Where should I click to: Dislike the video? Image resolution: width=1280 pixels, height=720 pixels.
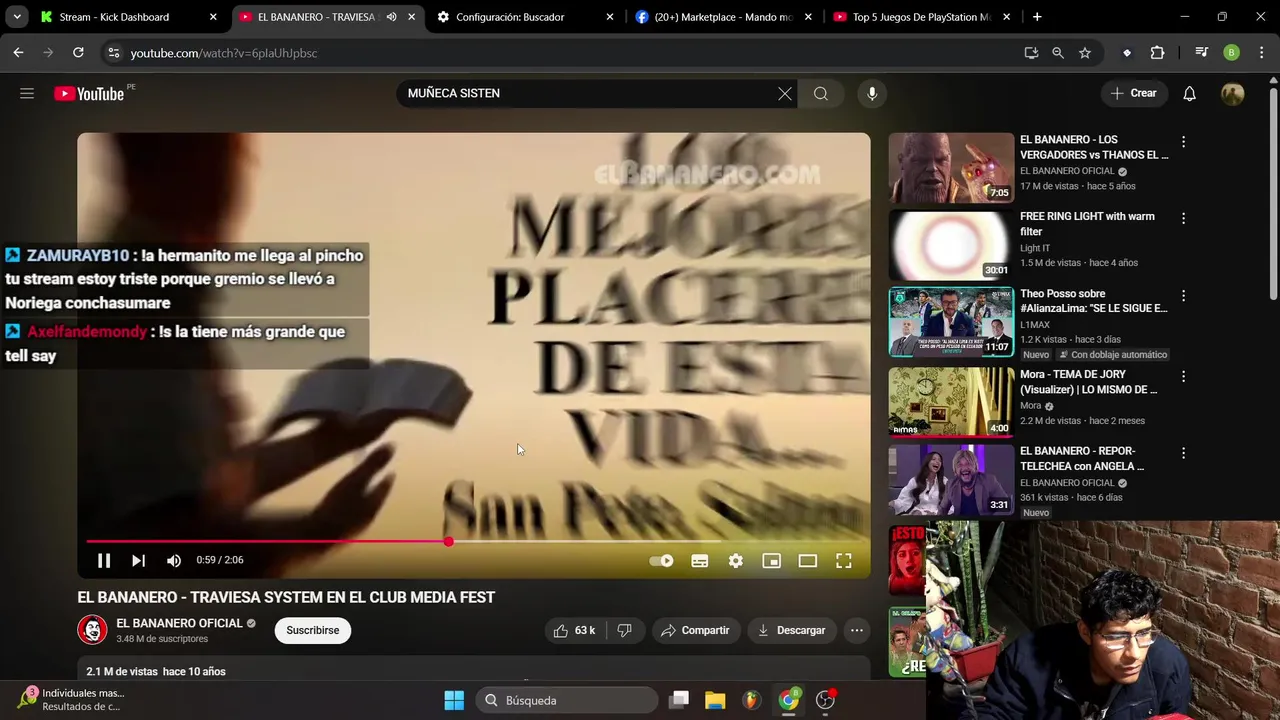click(x=624, y=630)
